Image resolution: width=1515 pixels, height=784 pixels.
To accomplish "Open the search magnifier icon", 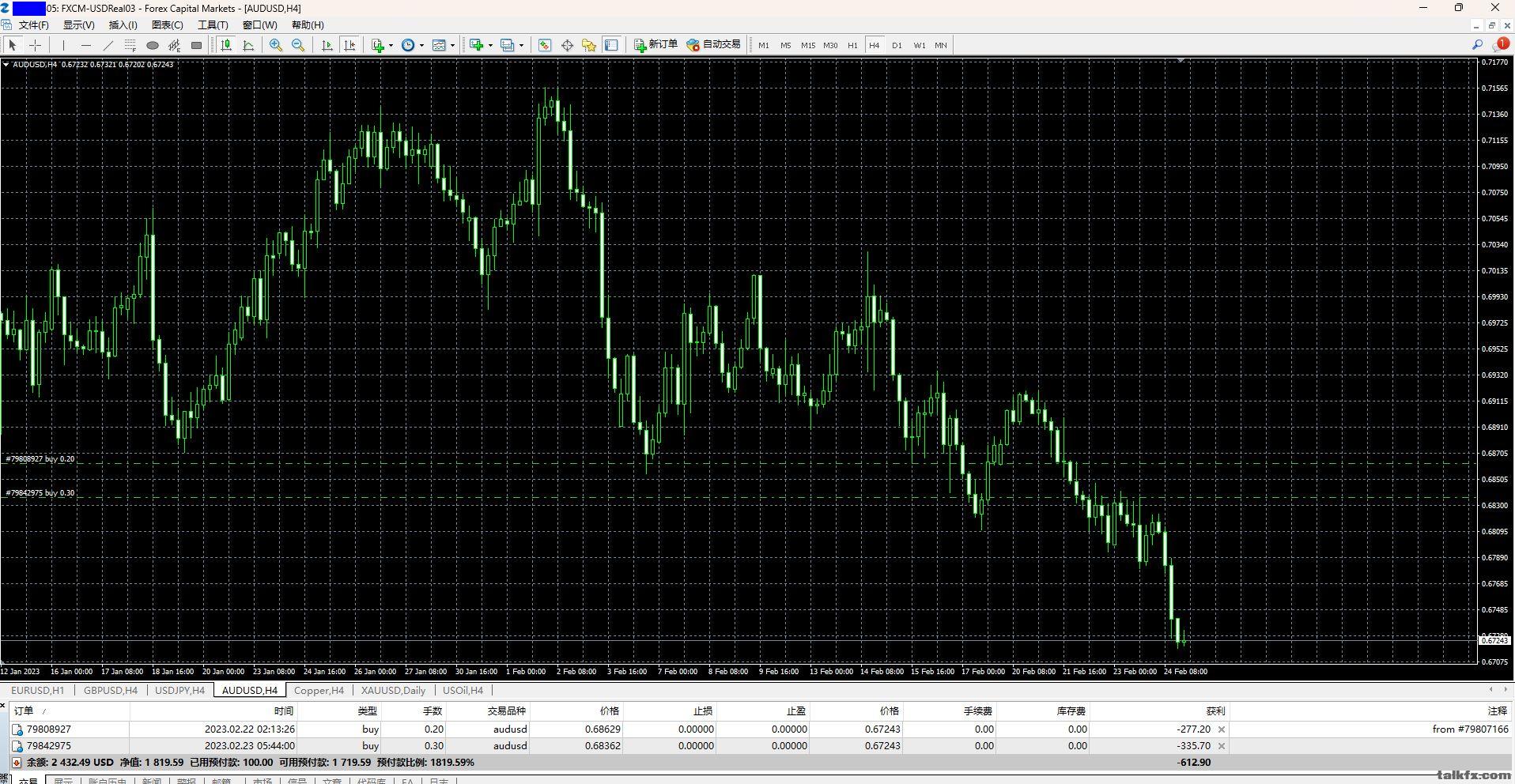I will tap(1476, 45).
